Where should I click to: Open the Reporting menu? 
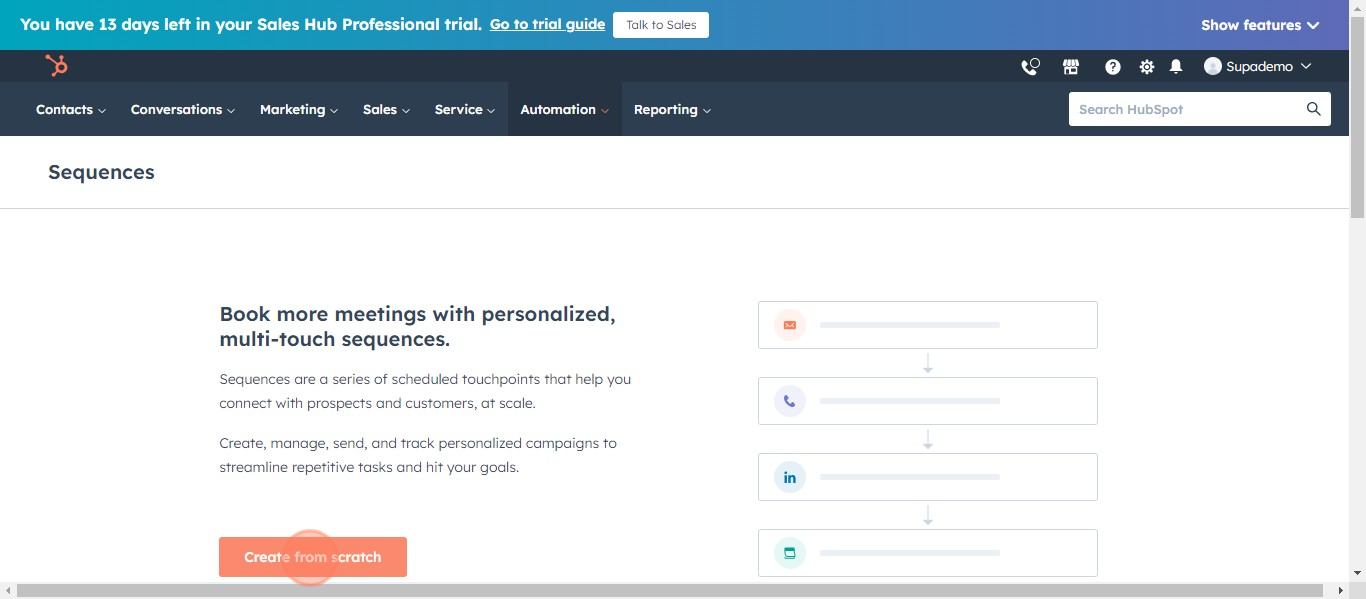[x=672, y=110]
